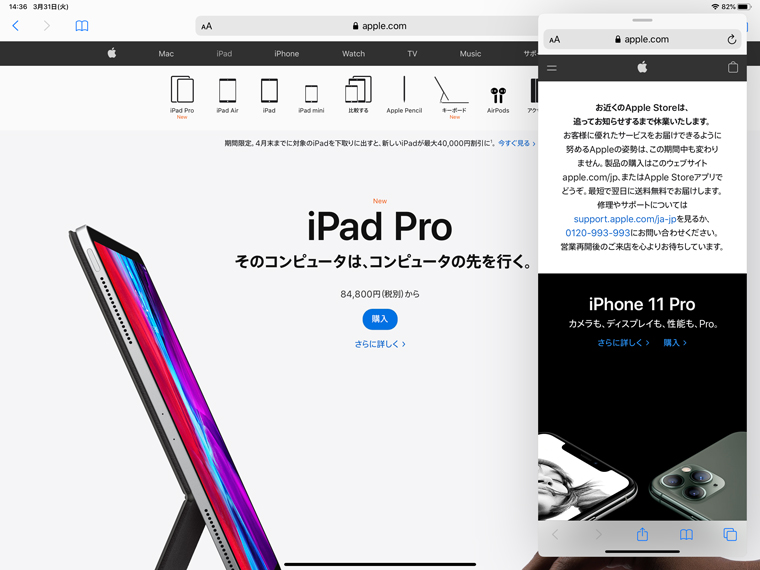Open iPad in the navigation bar
Screen dimensions: 760x570
coord(224,54)
